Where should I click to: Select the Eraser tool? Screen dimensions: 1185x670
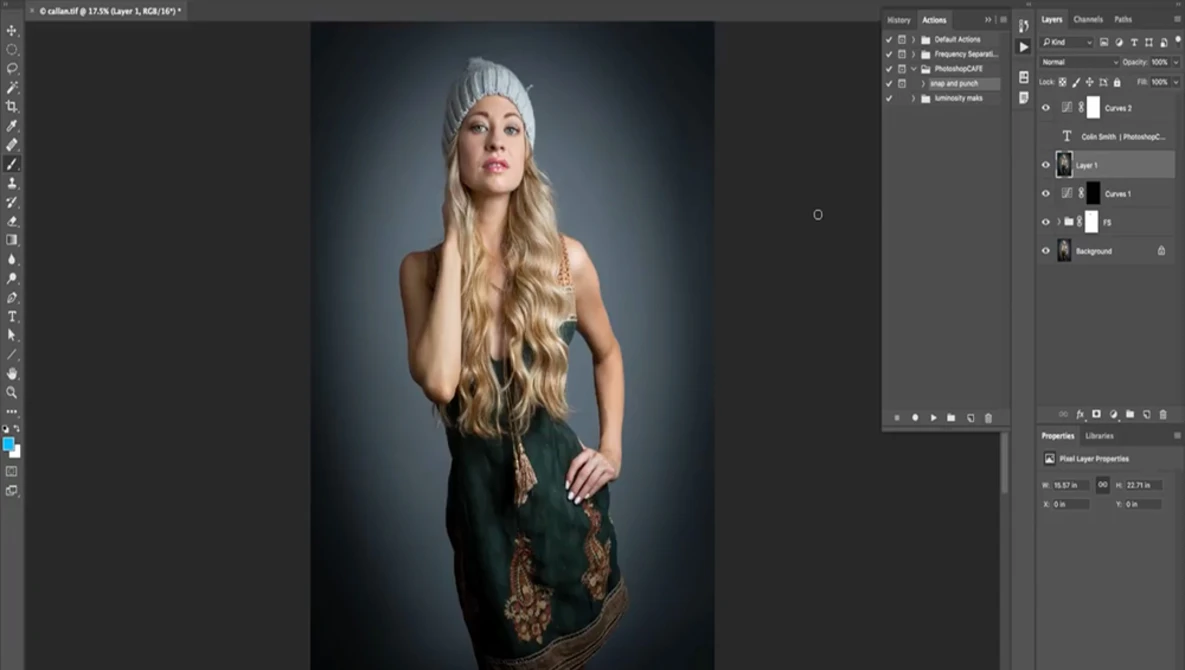tap(12, 221)
